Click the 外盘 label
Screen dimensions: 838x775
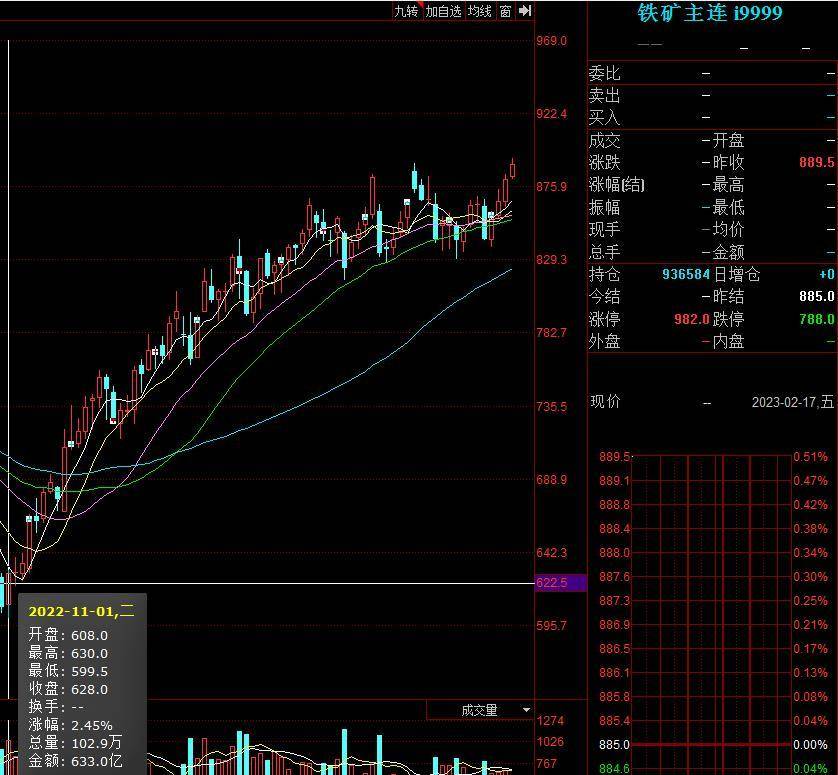pos(604,341)
